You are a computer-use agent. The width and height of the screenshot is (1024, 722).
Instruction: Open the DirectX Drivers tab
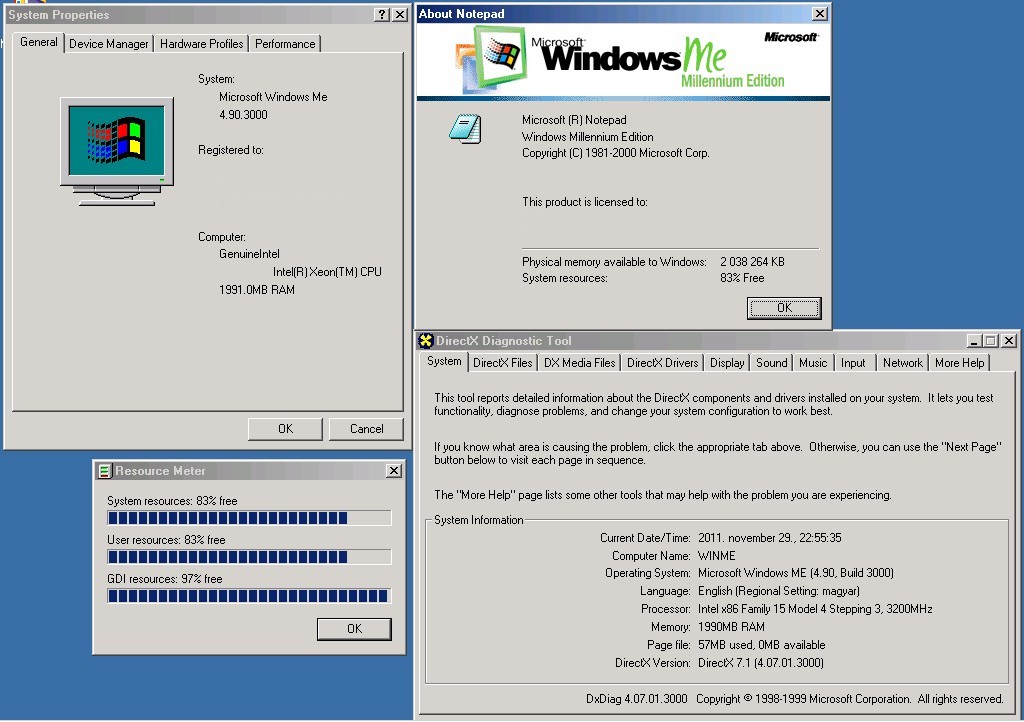pos(662,363)
